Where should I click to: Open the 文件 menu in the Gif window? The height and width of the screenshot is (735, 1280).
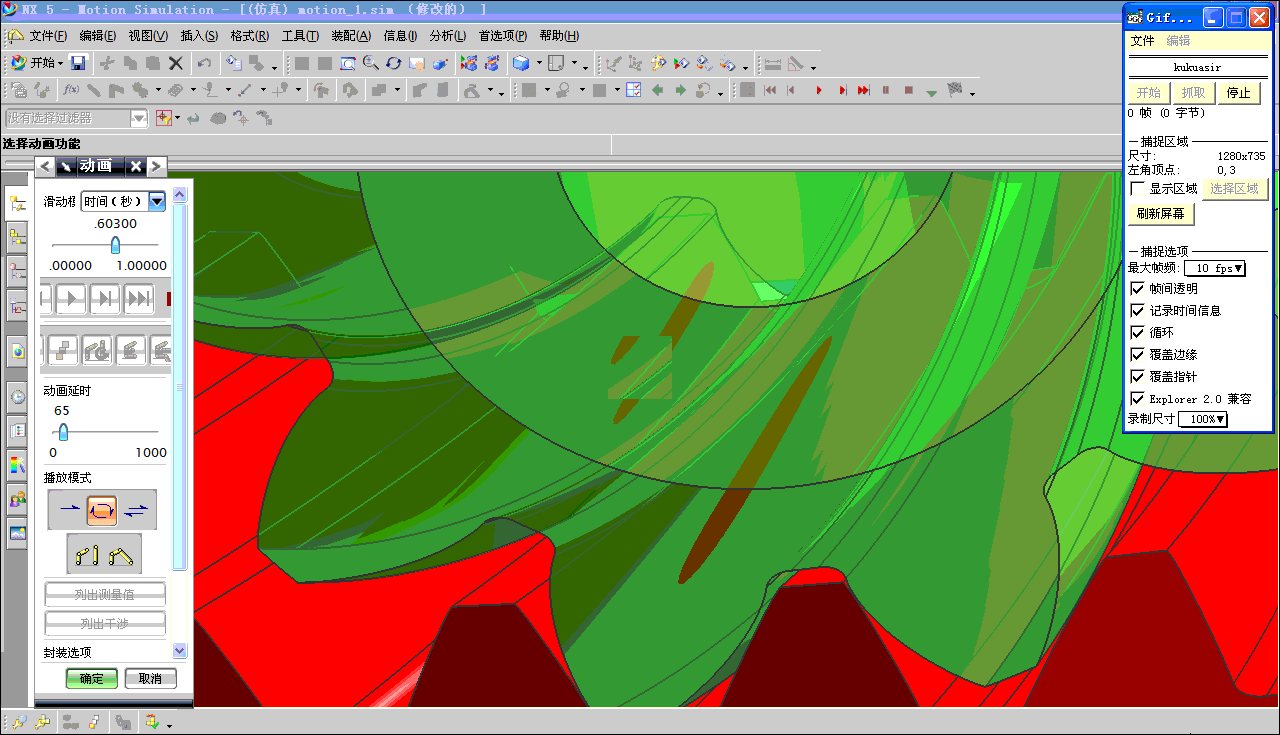coord(1142,41)
